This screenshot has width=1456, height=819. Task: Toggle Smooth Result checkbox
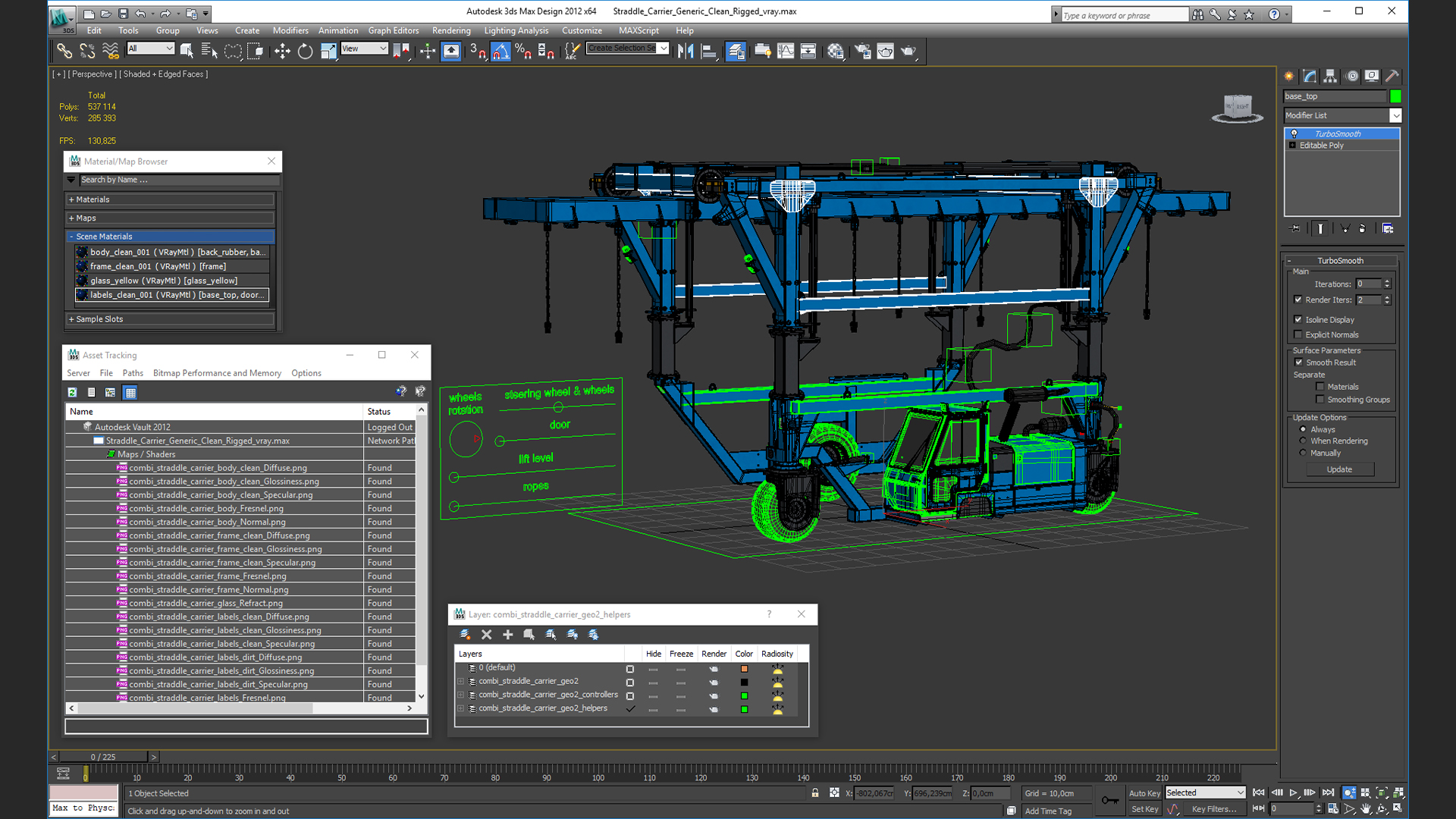(x=1298, y=362)
